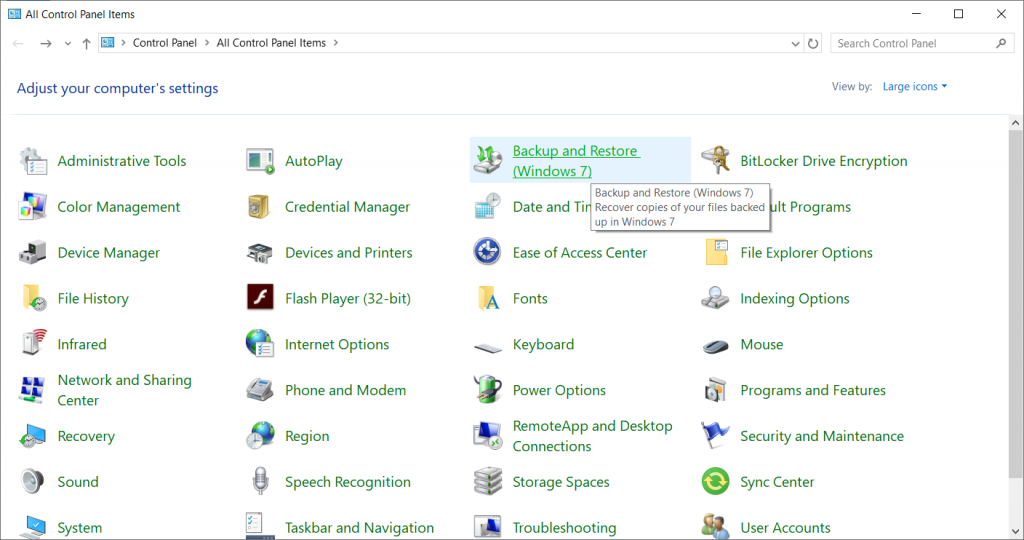
Task: Open the Region globe icon
Action: coord(260,436)
